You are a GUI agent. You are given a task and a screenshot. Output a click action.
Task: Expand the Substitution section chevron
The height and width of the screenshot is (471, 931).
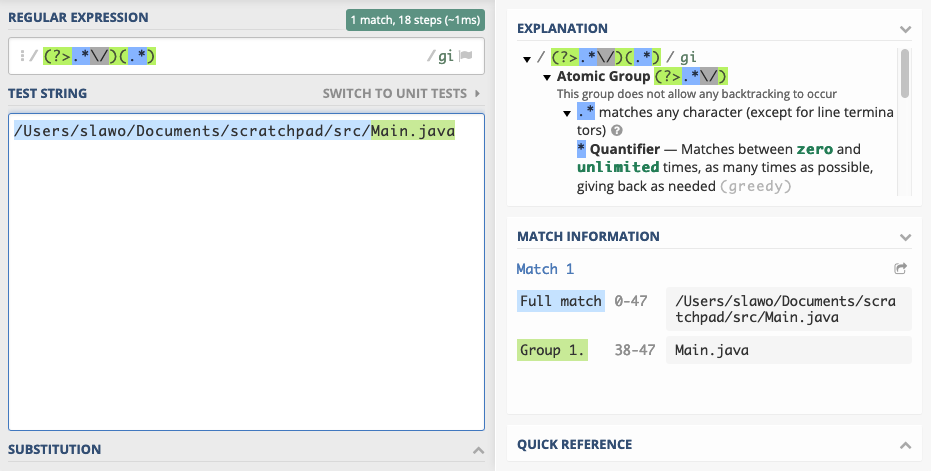478,450
